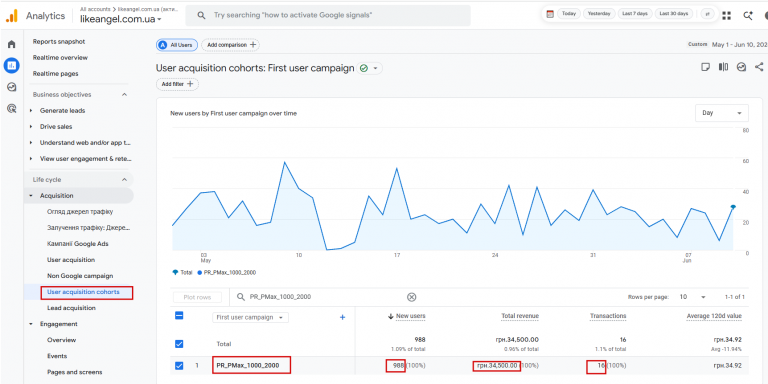Click the All Users segment chip

177,45
